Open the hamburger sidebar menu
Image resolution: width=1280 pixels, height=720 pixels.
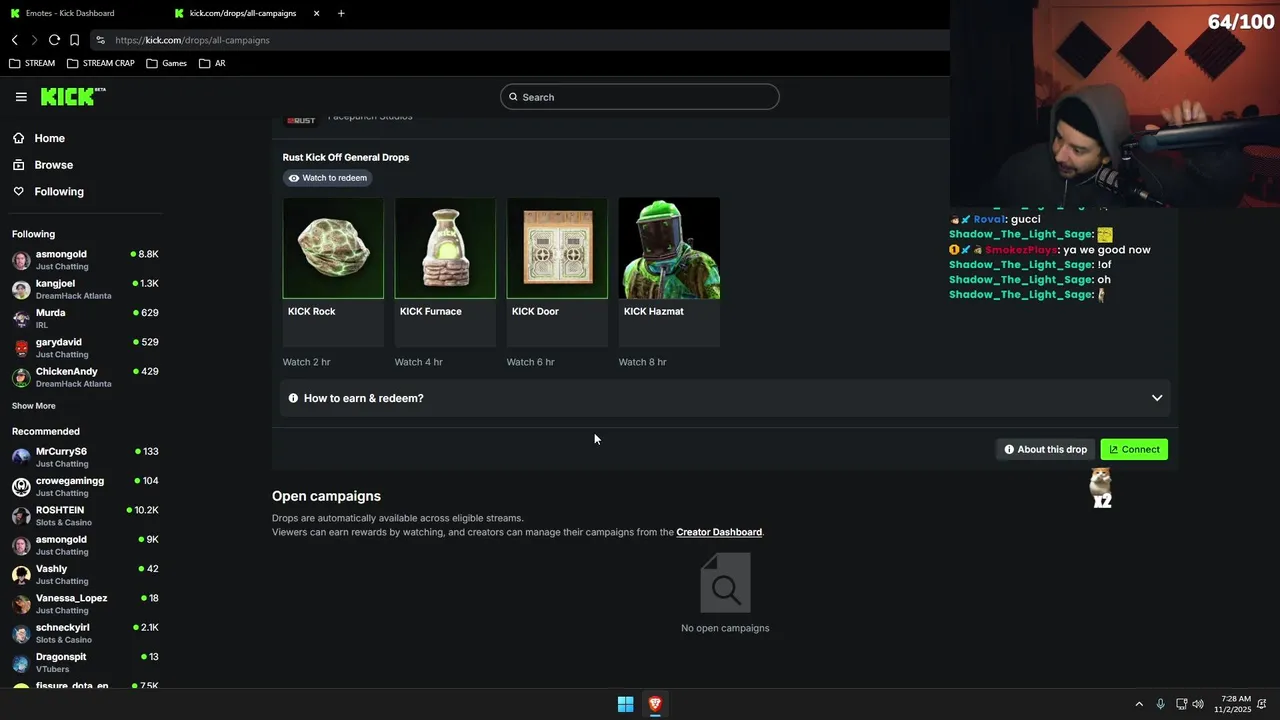[x=21, y=97]
